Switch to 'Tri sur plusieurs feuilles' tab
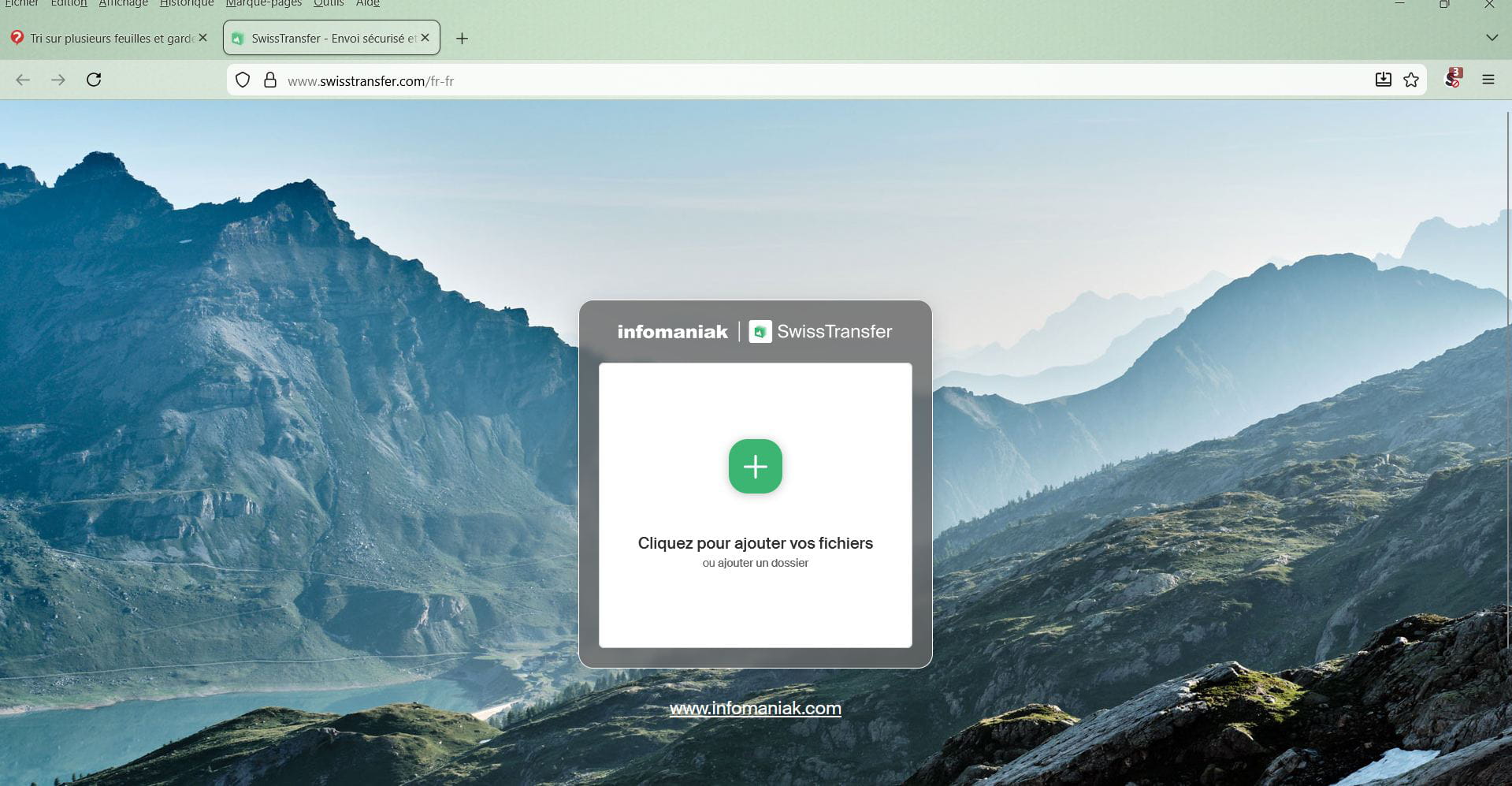1512x786 pixels. [108, 38]
